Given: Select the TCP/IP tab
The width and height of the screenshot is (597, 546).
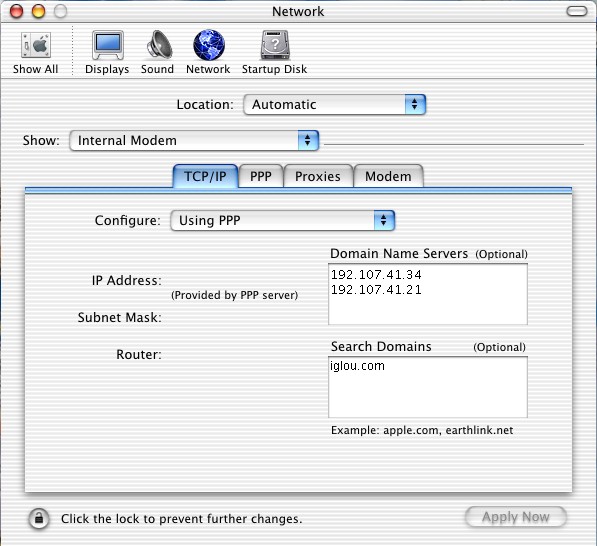Looking at the screenshot, I should (x=205, y=176).
